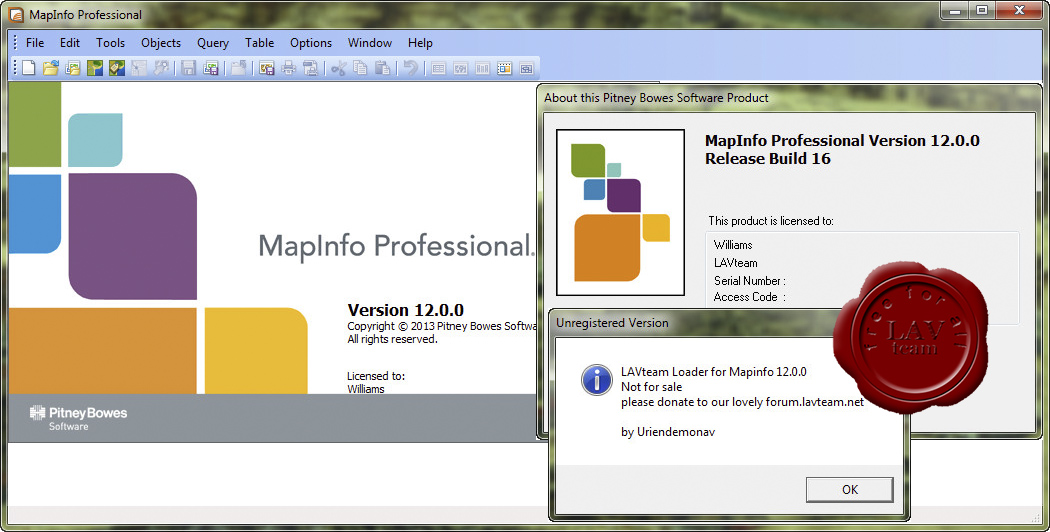Open the Window menu

370,42
